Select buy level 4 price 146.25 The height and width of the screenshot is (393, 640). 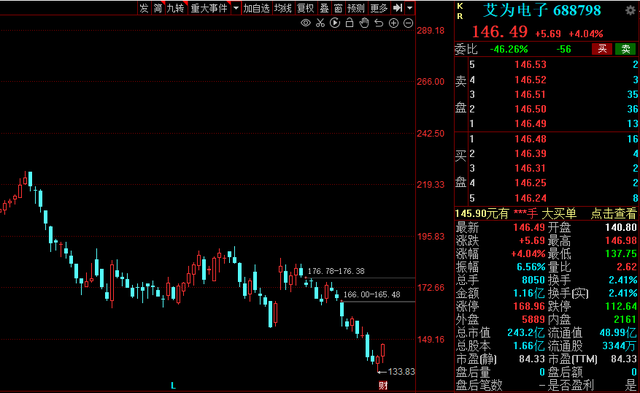[x=530, y=183]
